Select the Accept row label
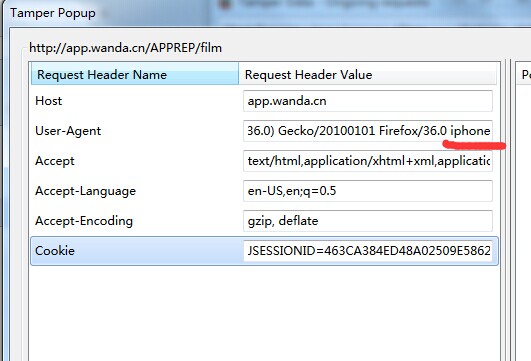Image resolution: width=531 pixels, height=361 pixels. (55, 161)
